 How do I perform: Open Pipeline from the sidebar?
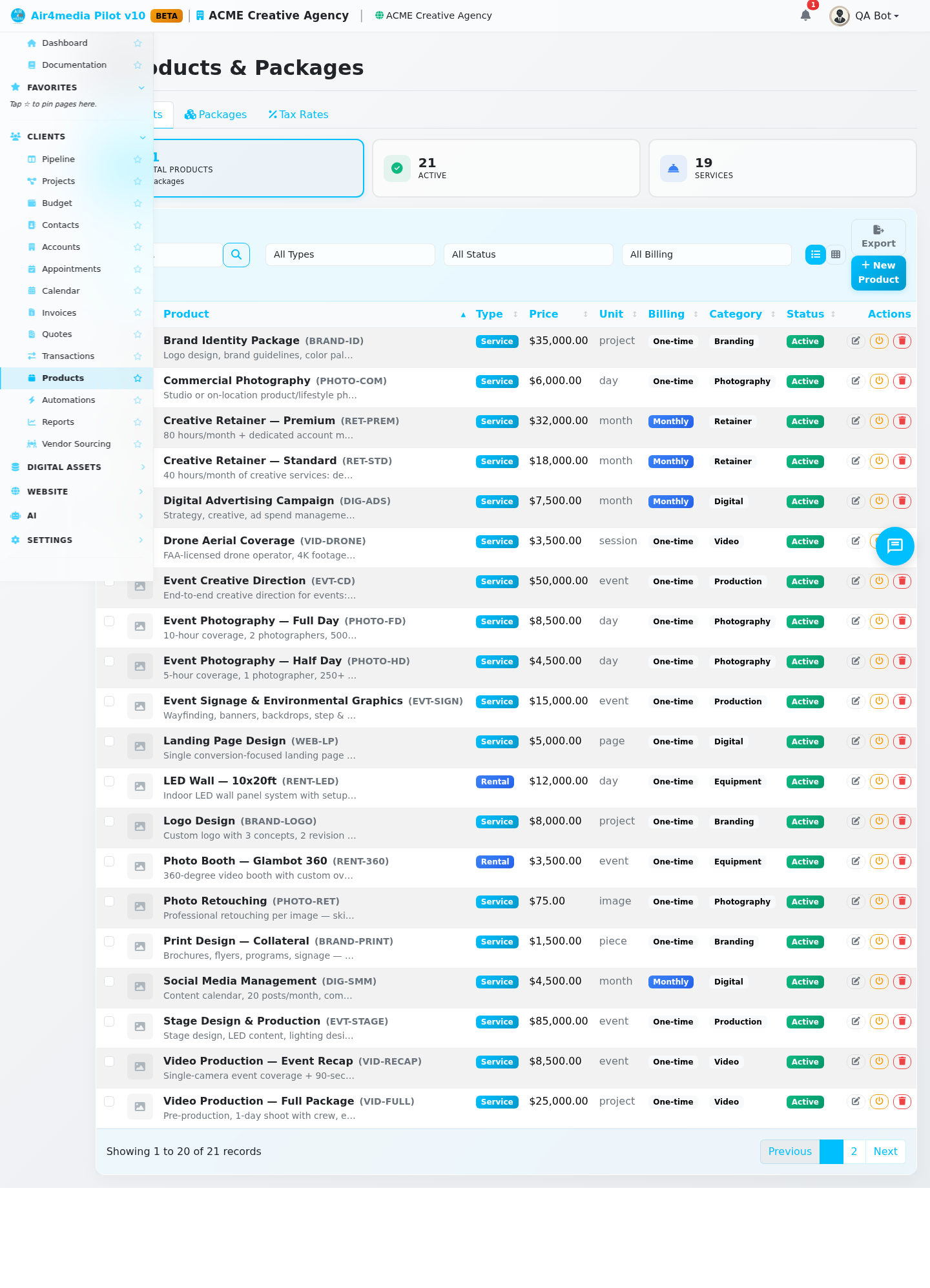coord(58,159)
